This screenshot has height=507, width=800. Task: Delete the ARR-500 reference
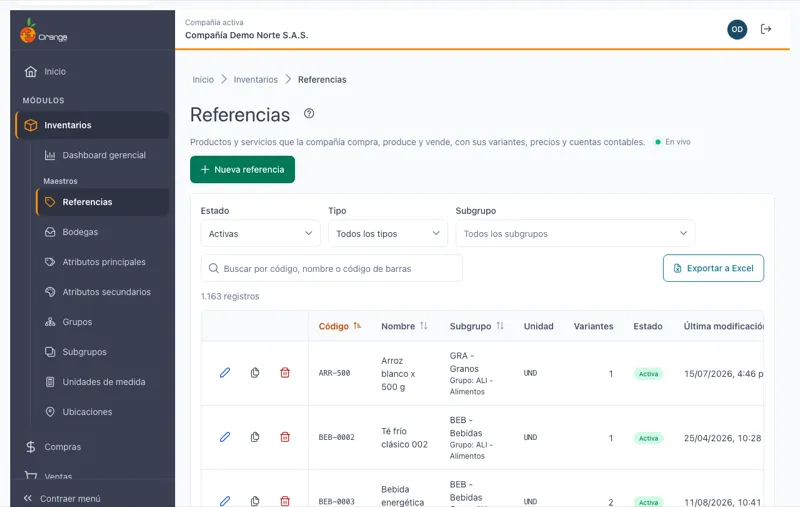tap(285, 373)
